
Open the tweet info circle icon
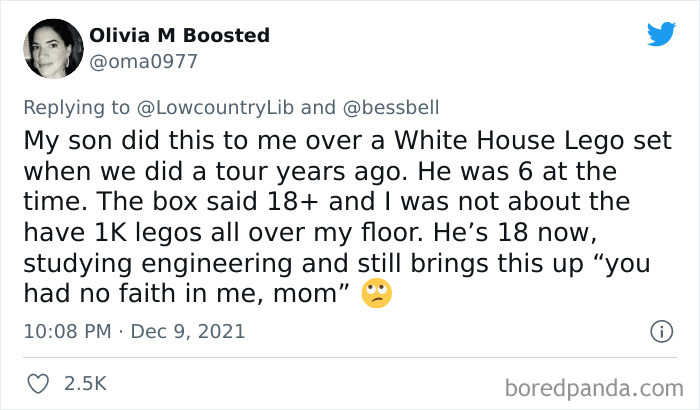pos(660,330)
